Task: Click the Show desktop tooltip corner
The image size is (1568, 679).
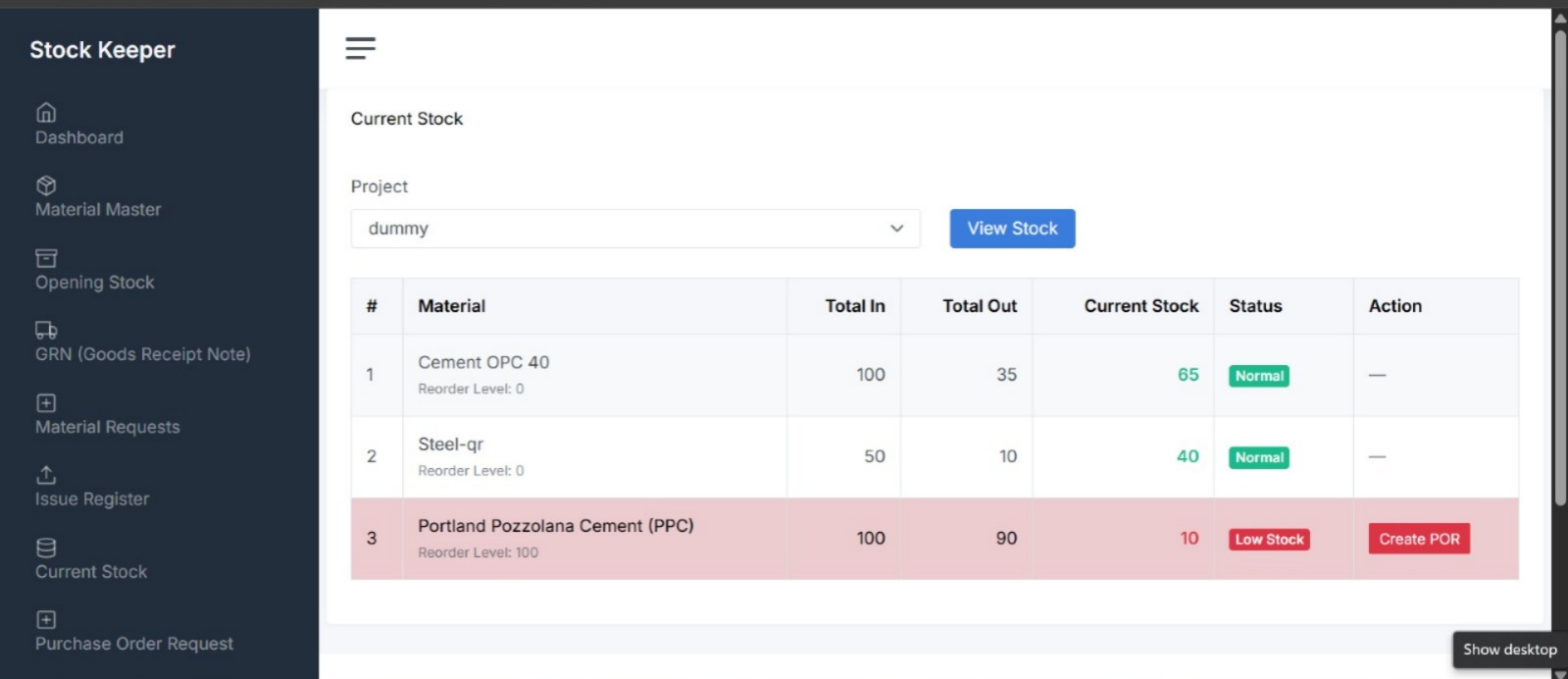Action: tap(1509, 650)
